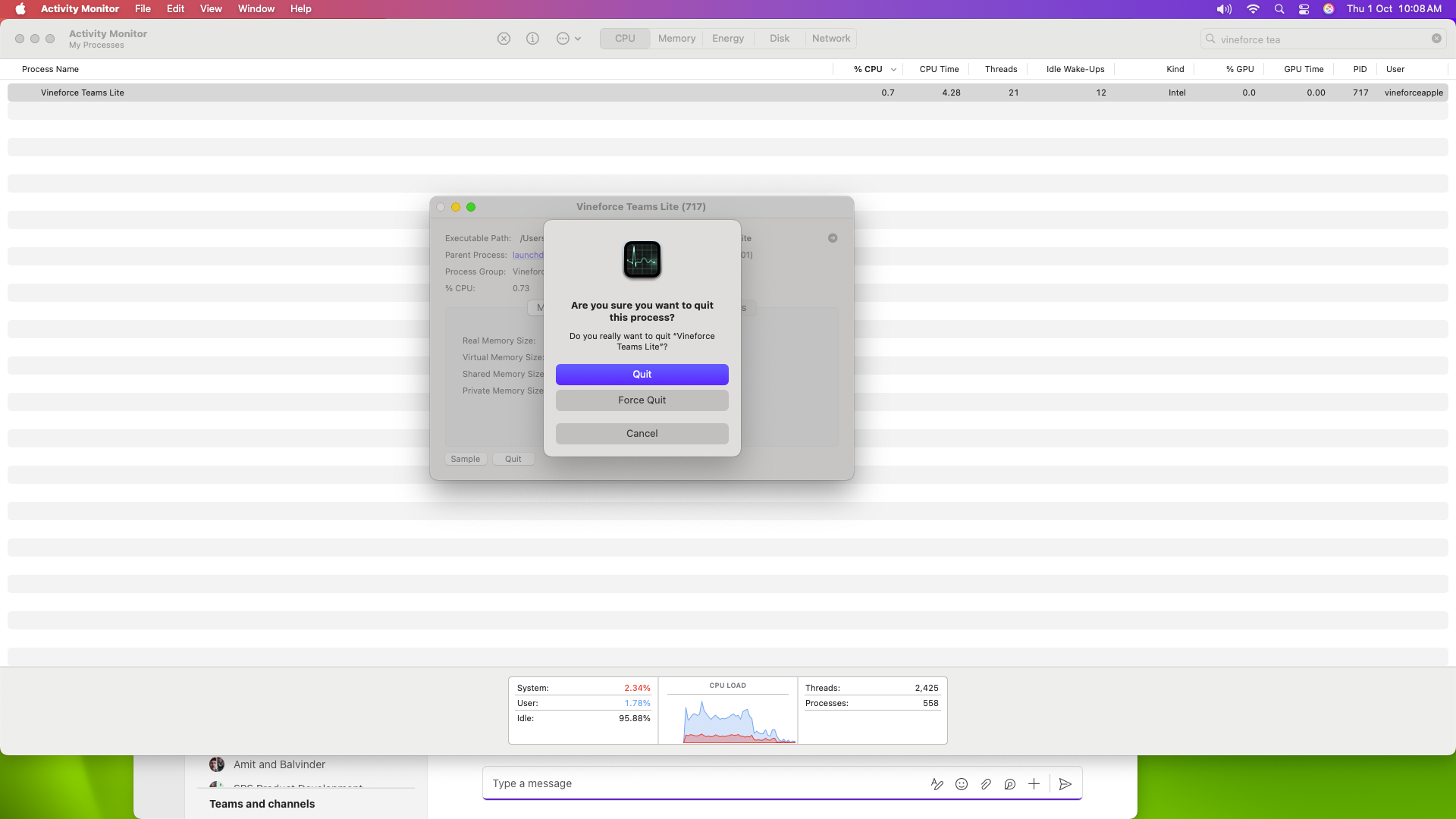Viewport: 1456px width, 819px height.
Task: Open the text formatting icon in message box
Action: click(x=937, y=784)
